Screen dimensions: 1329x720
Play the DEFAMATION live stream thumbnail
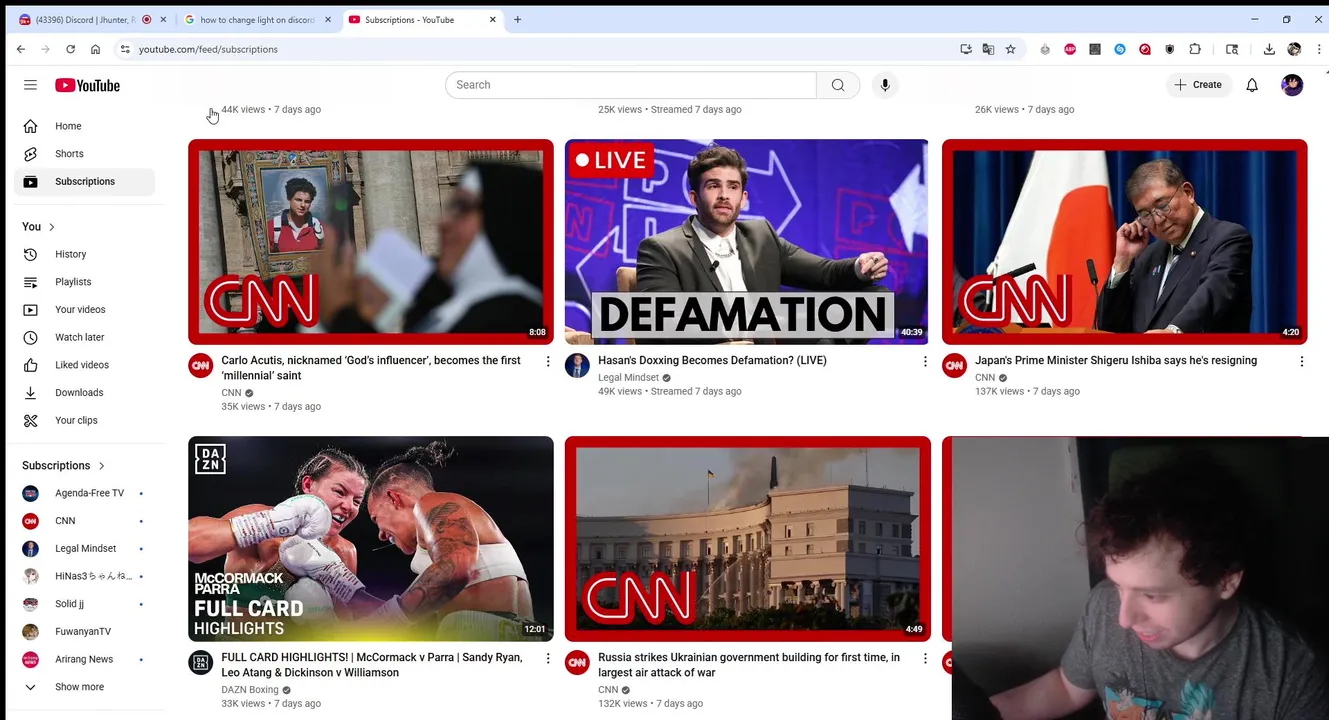point(747,242)
